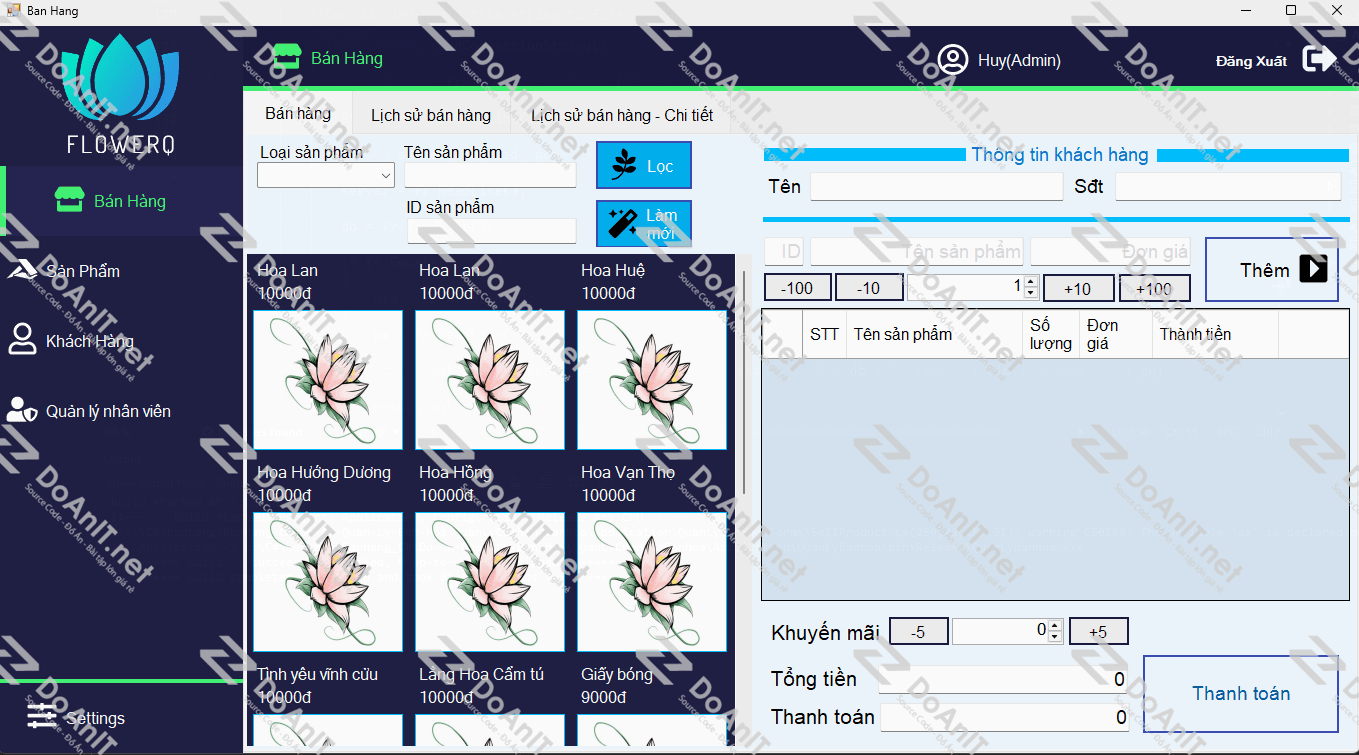Screen dimensions: 1359x755
Task: Click the +5 Khuyến mãi button
Action: click(x=1098, y=632)
